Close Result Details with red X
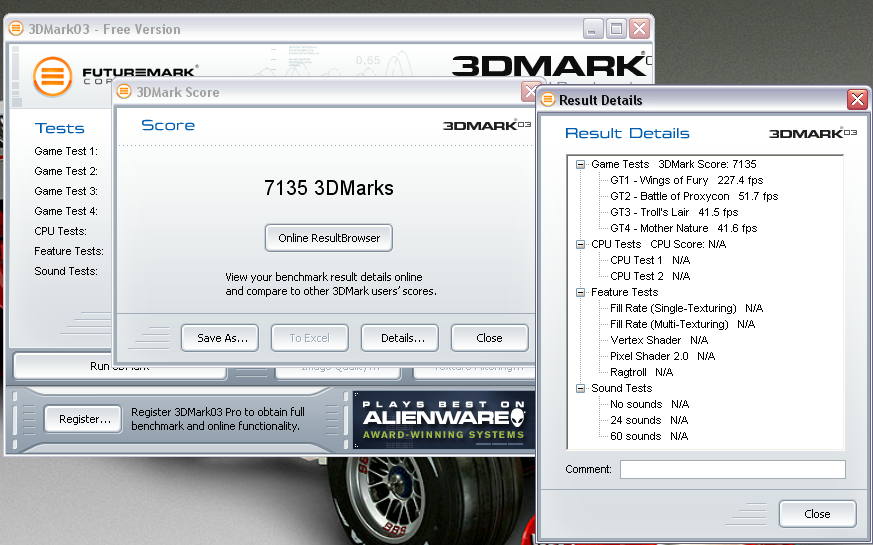873x545 pixels. pos(857,100)
